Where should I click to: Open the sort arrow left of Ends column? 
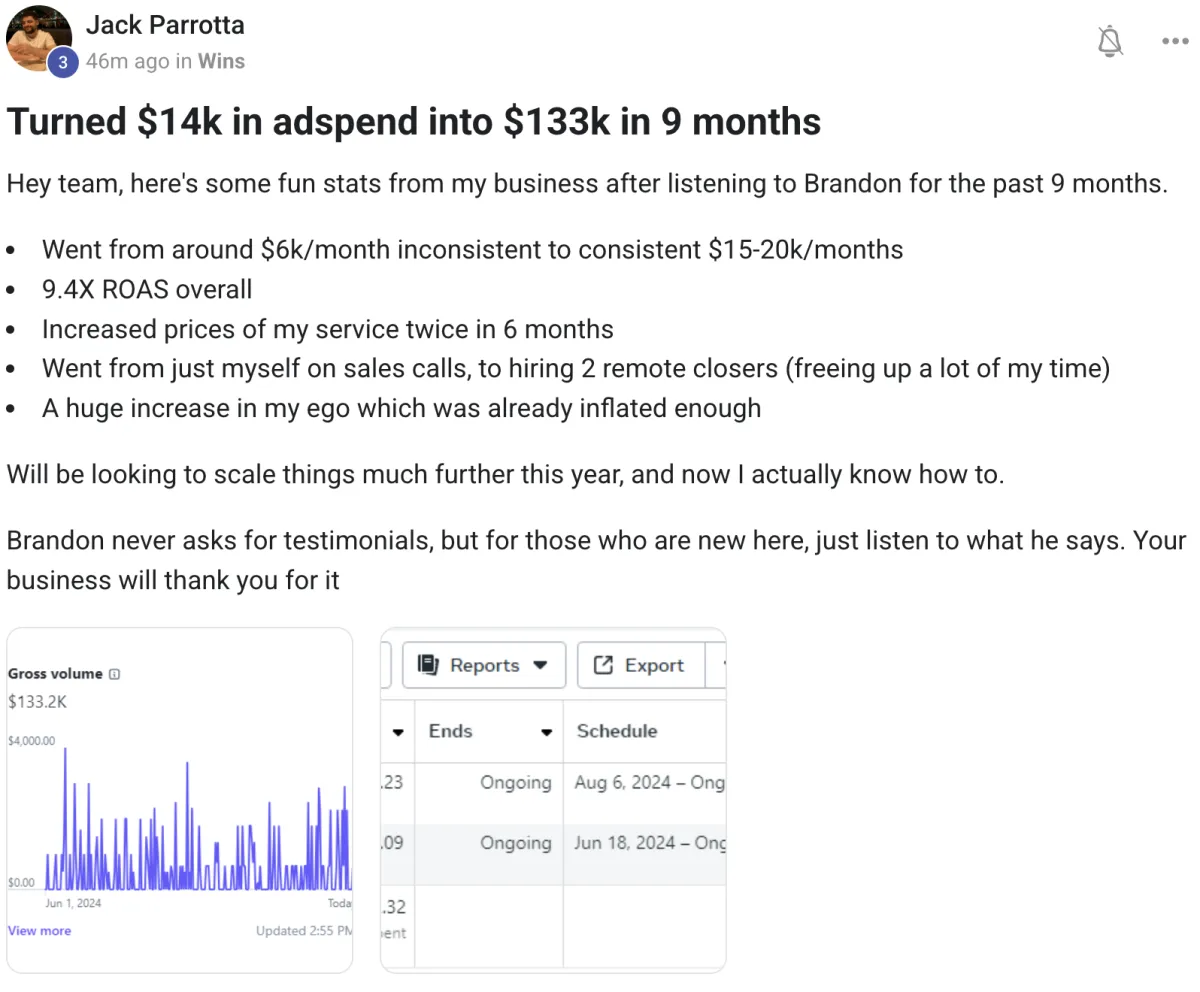[398, 732]
